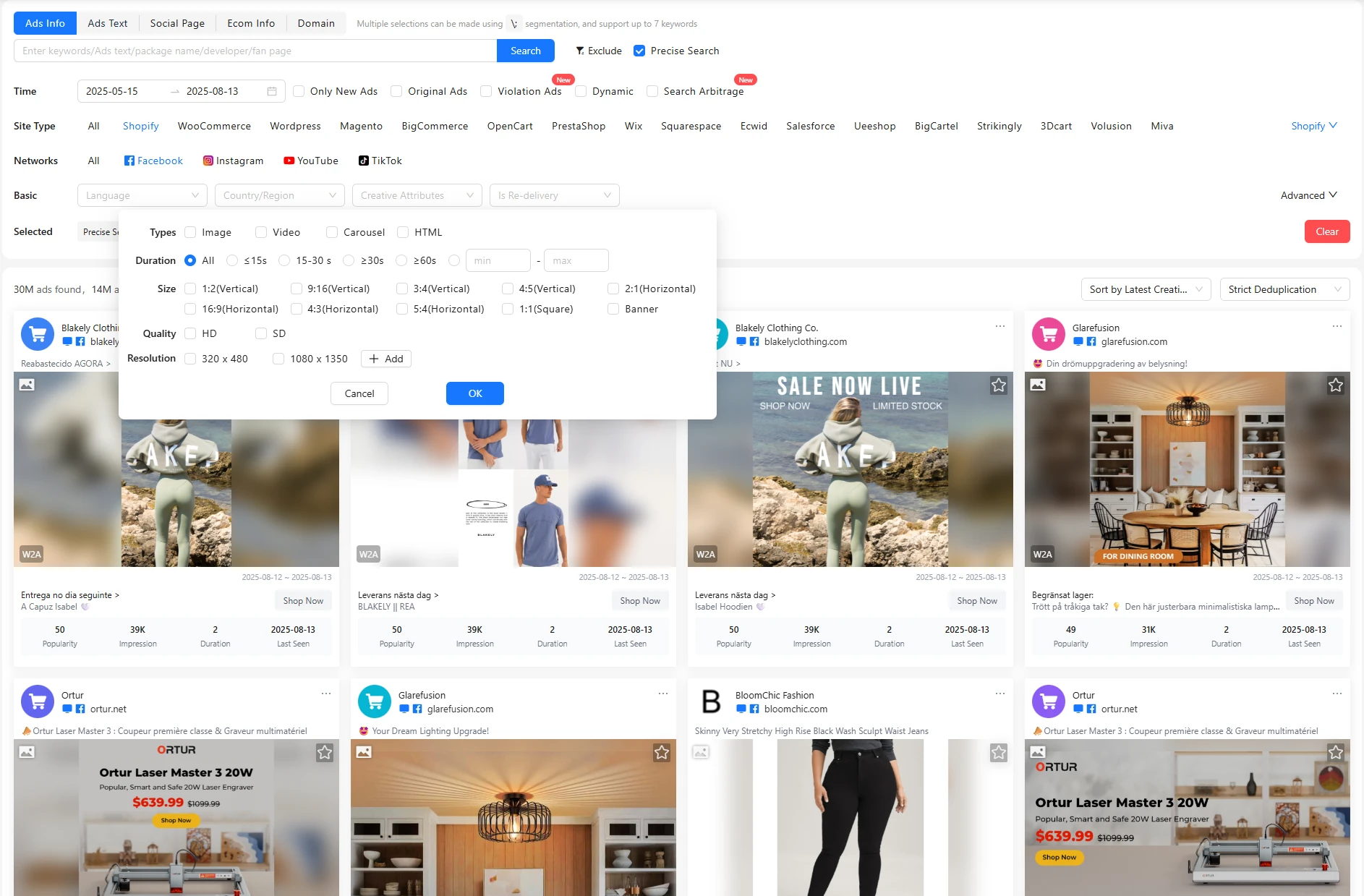Open the Country/Region dropdown
The image size is (1364, 896).
[x=279, y=195]
